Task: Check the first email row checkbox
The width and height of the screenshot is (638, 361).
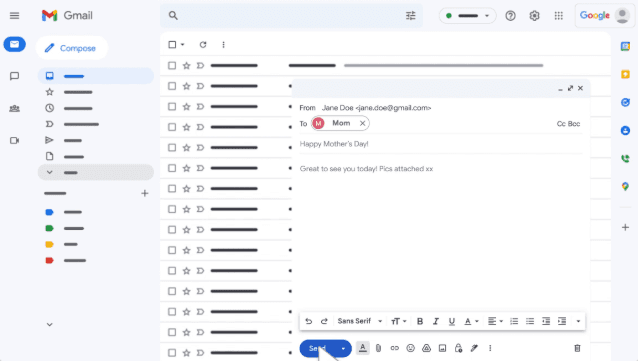Action: click(x=172, y=66)
